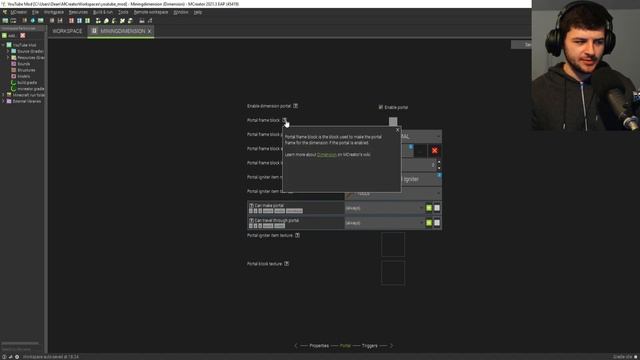The image size is (640, 360).
Task: Open the Resources menu
Action: click(78, 12)
